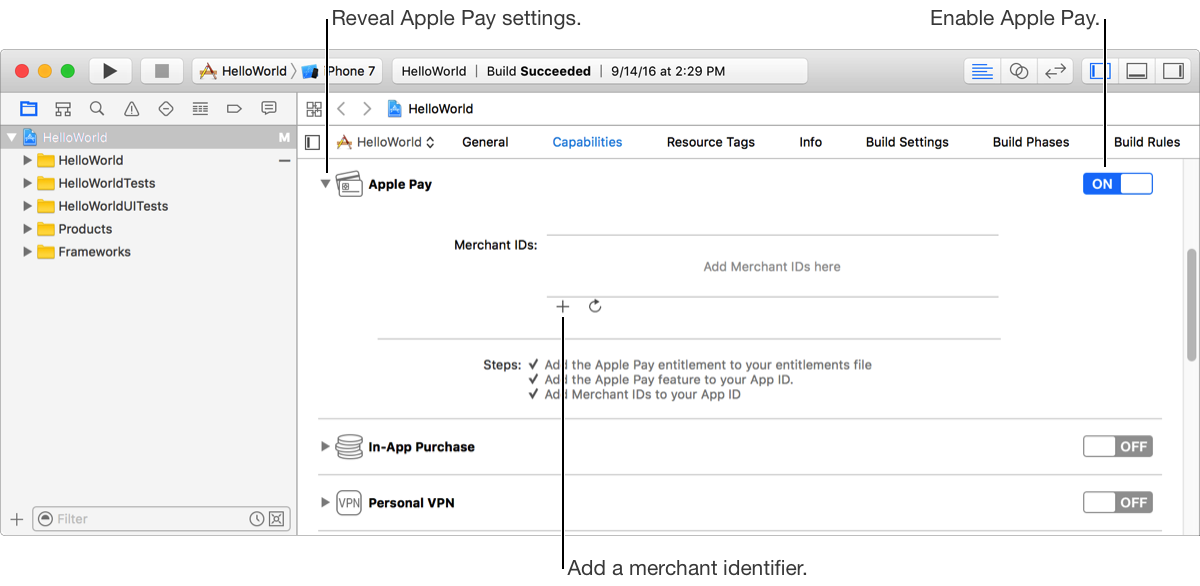The image size is (1200, 586).
Task: Click the Personal VPN icon
Action: pyautogui.click(x=349, y=502)
